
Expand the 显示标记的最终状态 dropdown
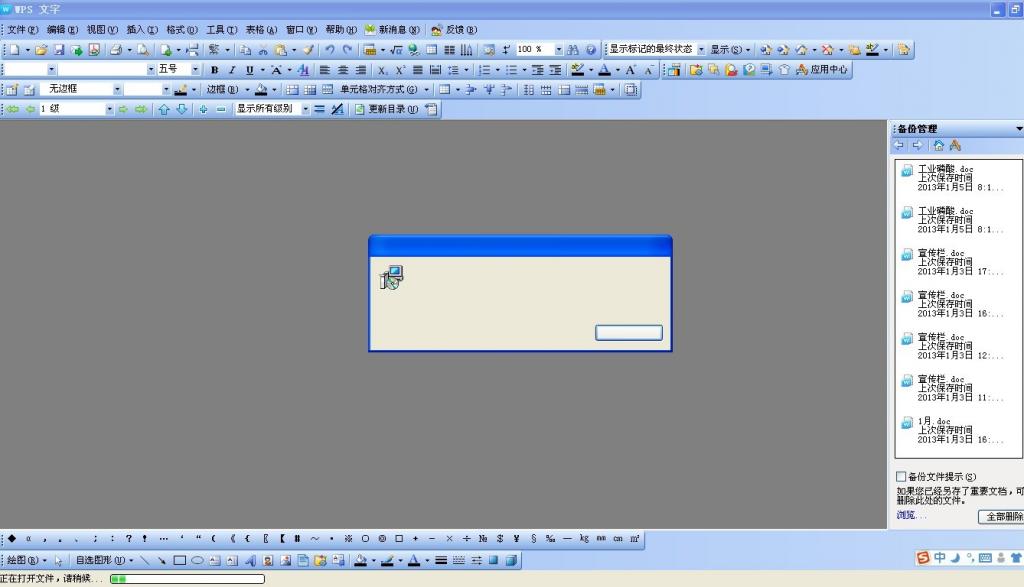pos(701,50)
